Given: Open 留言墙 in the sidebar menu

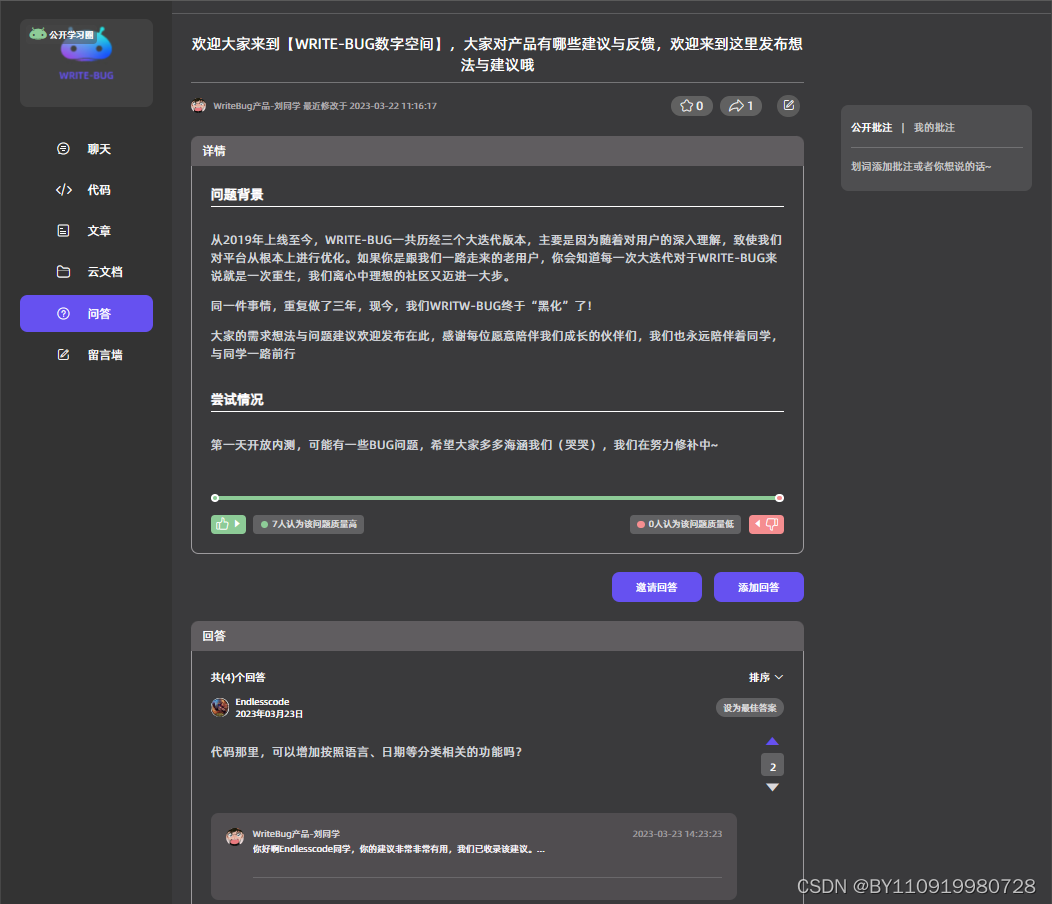Looking at the screenshot, I should click(x=87, y=354).
